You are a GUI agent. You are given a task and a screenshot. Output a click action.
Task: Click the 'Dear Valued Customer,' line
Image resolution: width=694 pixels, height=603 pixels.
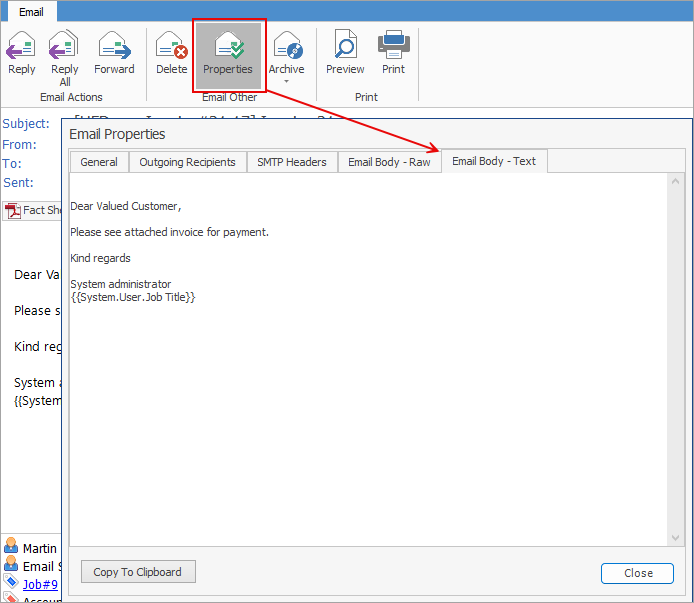click(x=126, y=206)
